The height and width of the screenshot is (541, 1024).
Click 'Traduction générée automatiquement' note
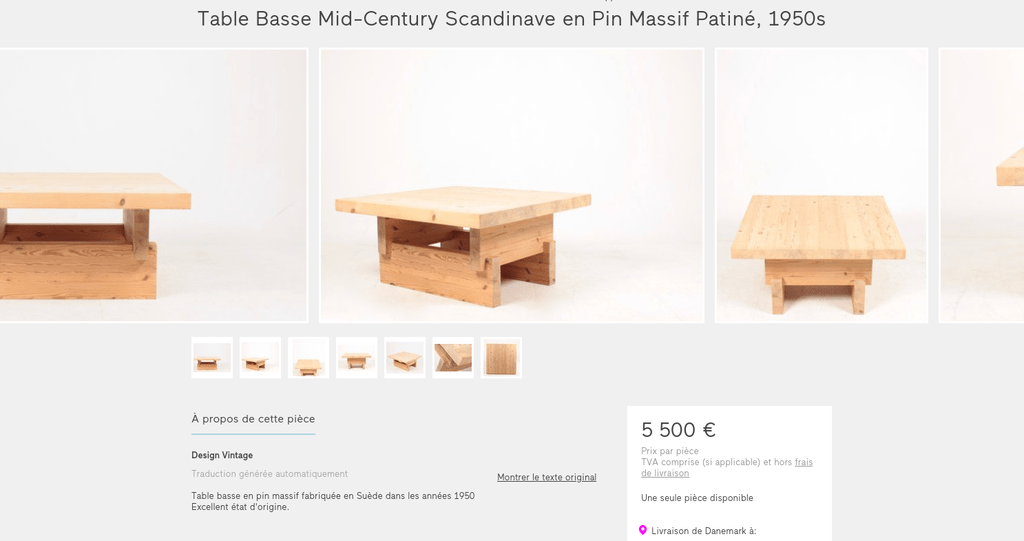pyautogui.click(x=270, y=474)
